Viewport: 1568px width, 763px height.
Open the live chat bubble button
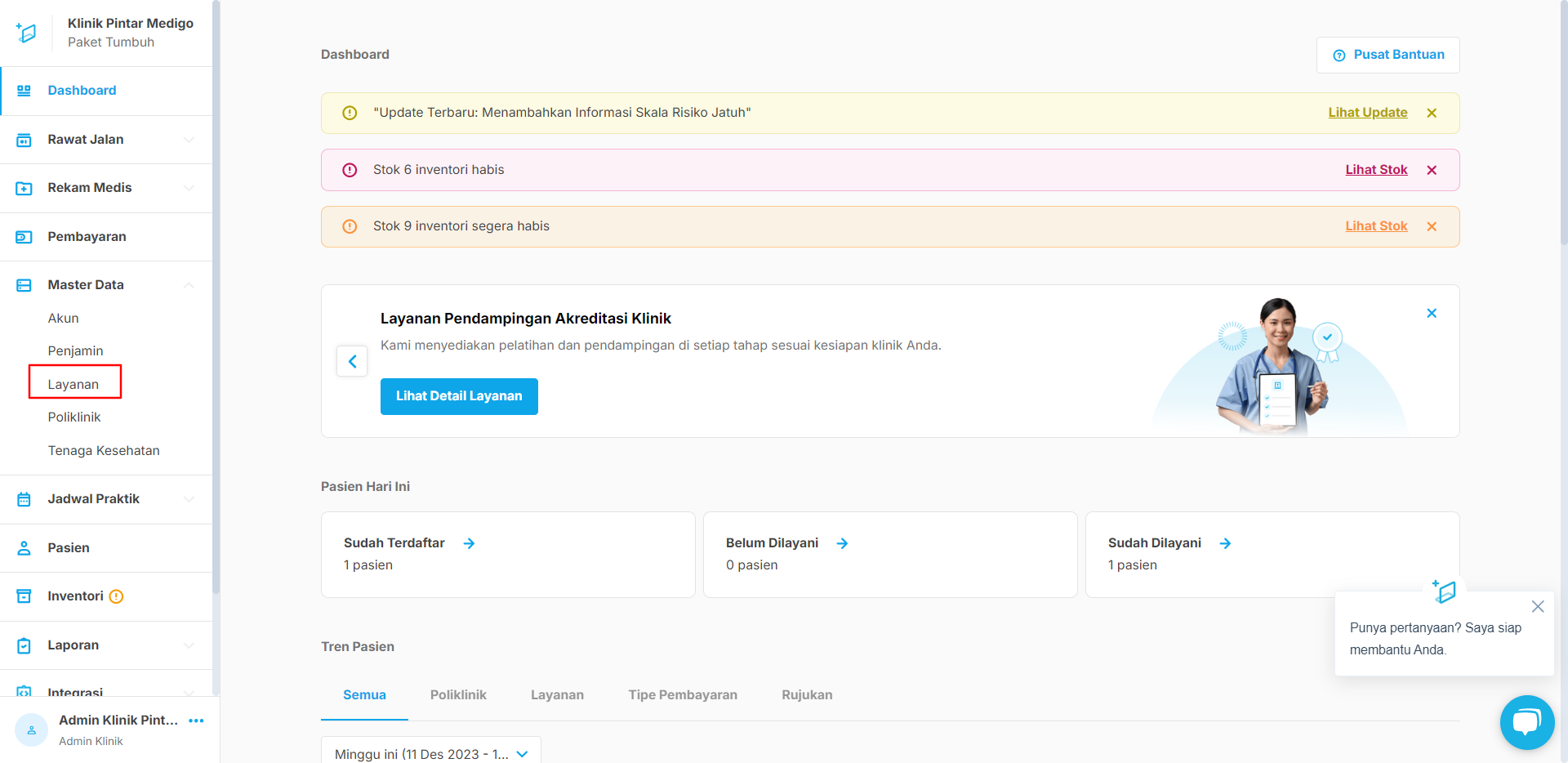coord(1527,722)
